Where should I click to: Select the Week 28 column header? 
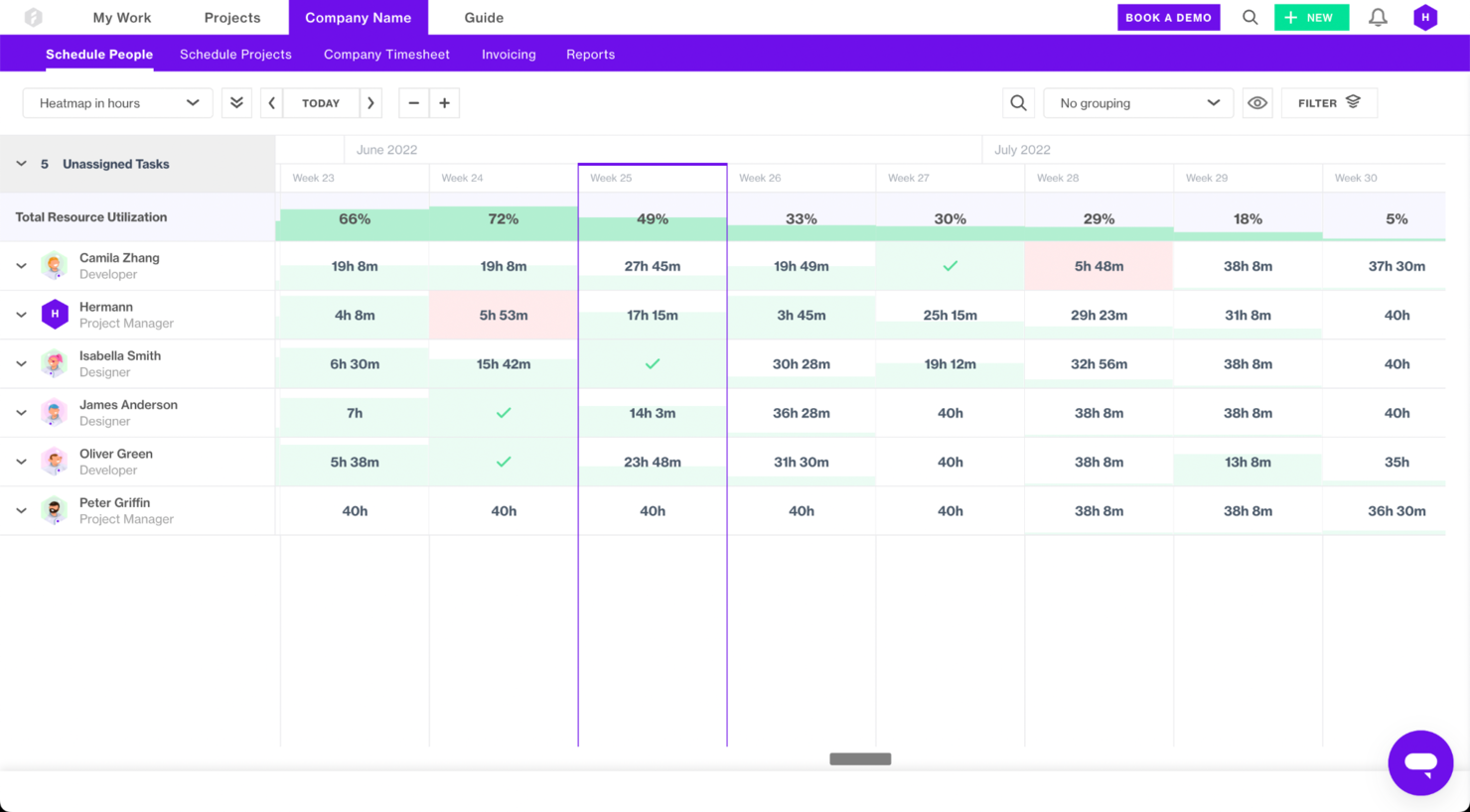pyautogui.click(x=1099, y=178)
